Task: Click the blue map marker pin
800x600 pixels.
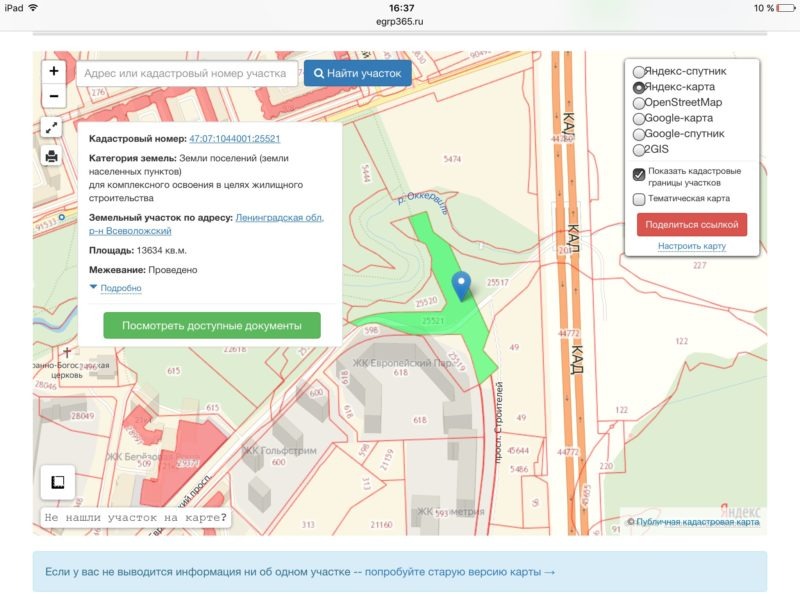Action: click(461, 286)
